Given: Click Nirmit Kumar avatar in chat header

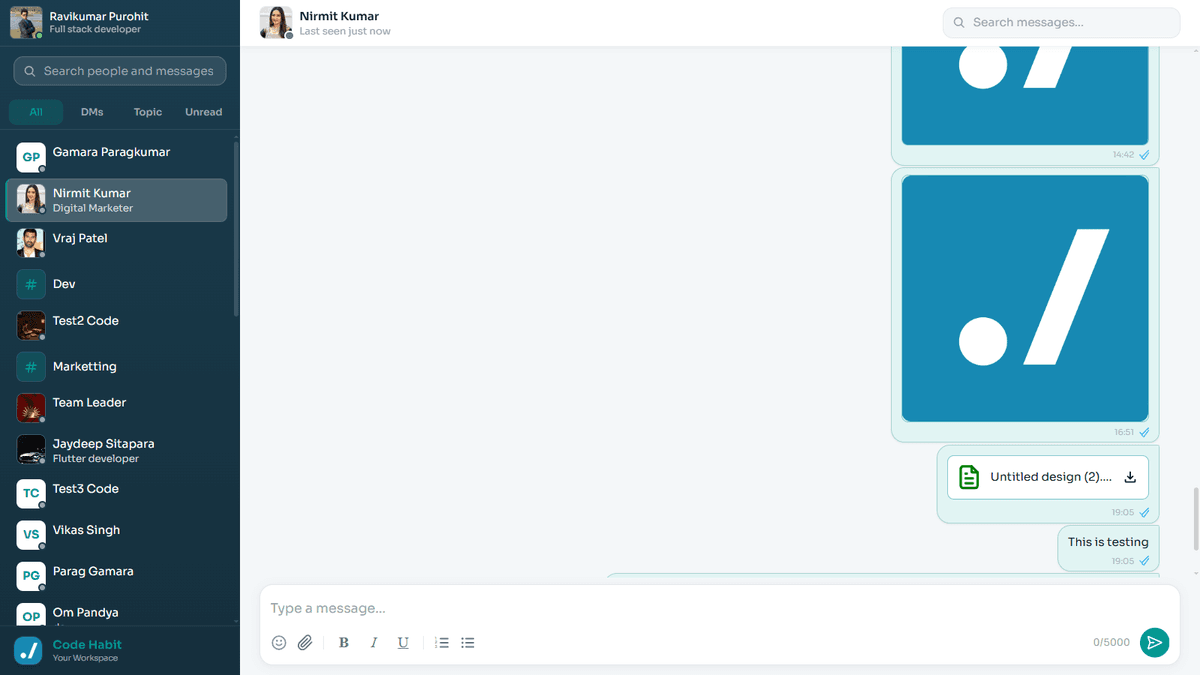Looking at the screenshot, I should point(275,22).
